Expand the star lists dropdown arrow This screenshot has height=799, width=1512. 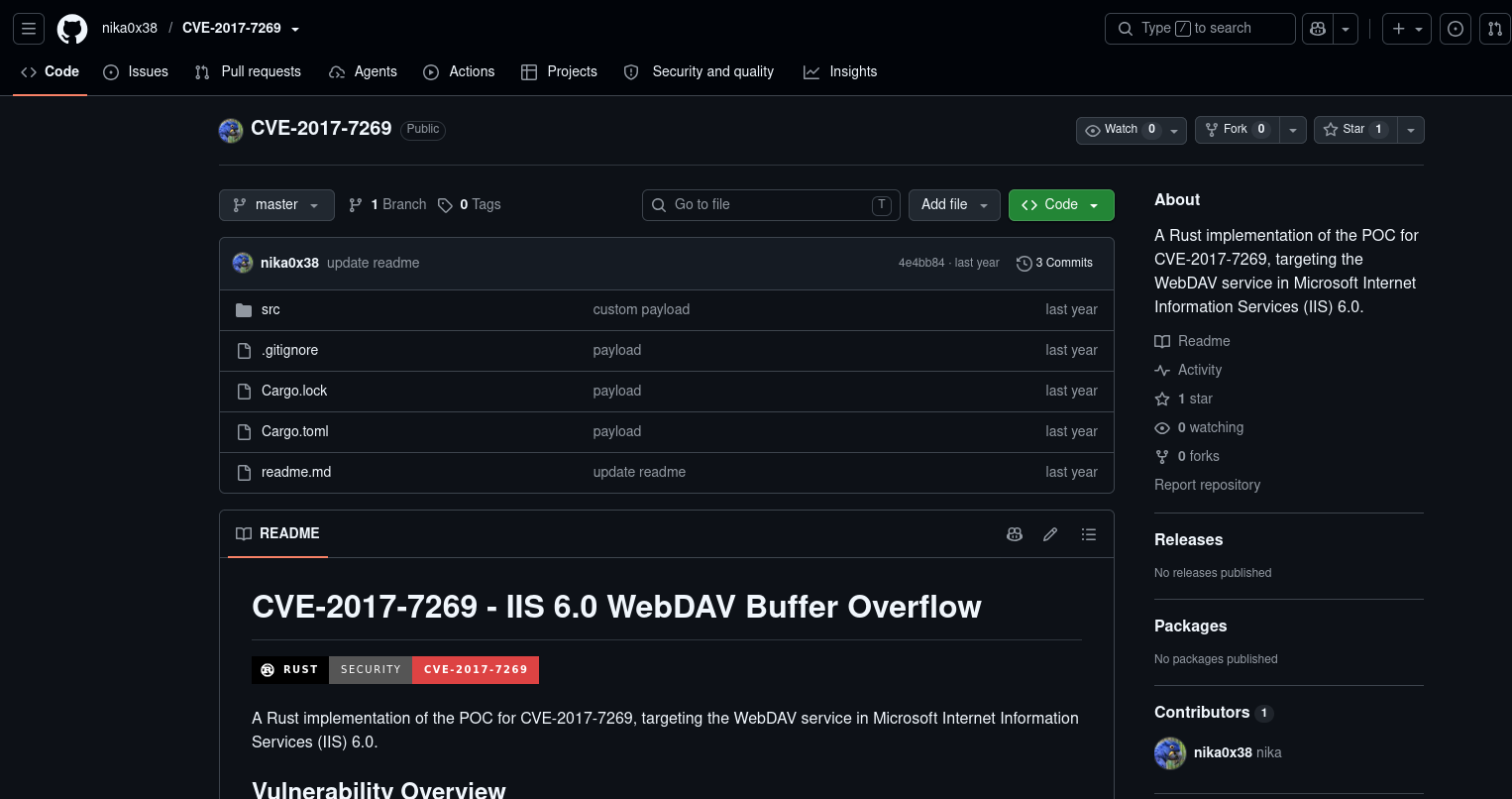point(1411,130)
